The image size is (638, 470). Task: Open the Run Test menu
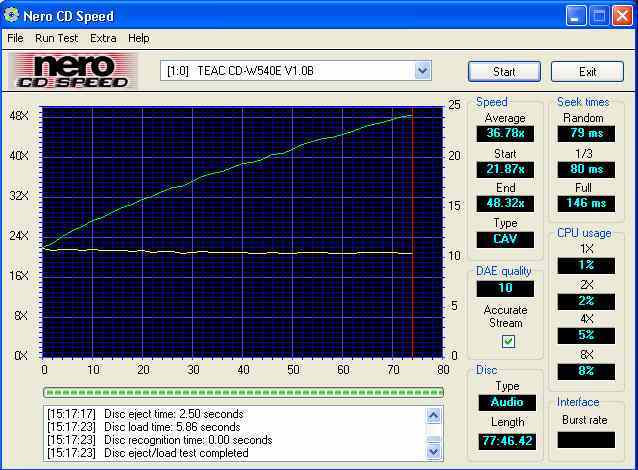pyautogui.click(x=57, y=38)
